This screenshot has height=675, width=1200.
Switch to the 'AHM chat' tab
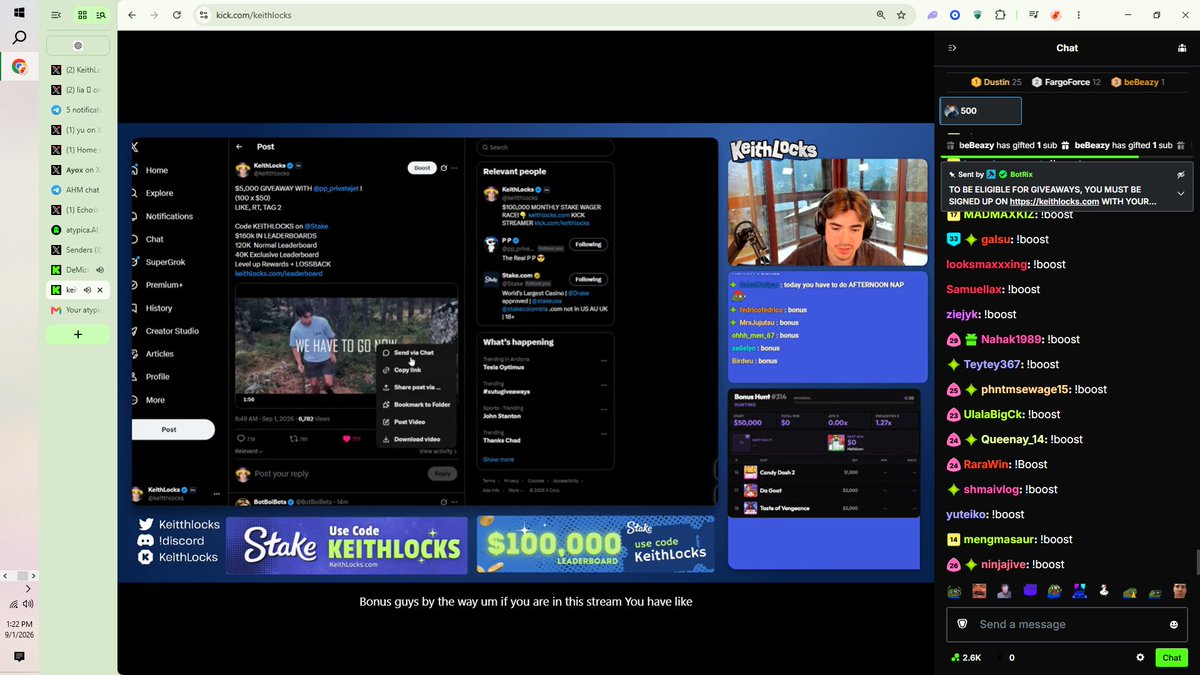(x=77, y=190)
